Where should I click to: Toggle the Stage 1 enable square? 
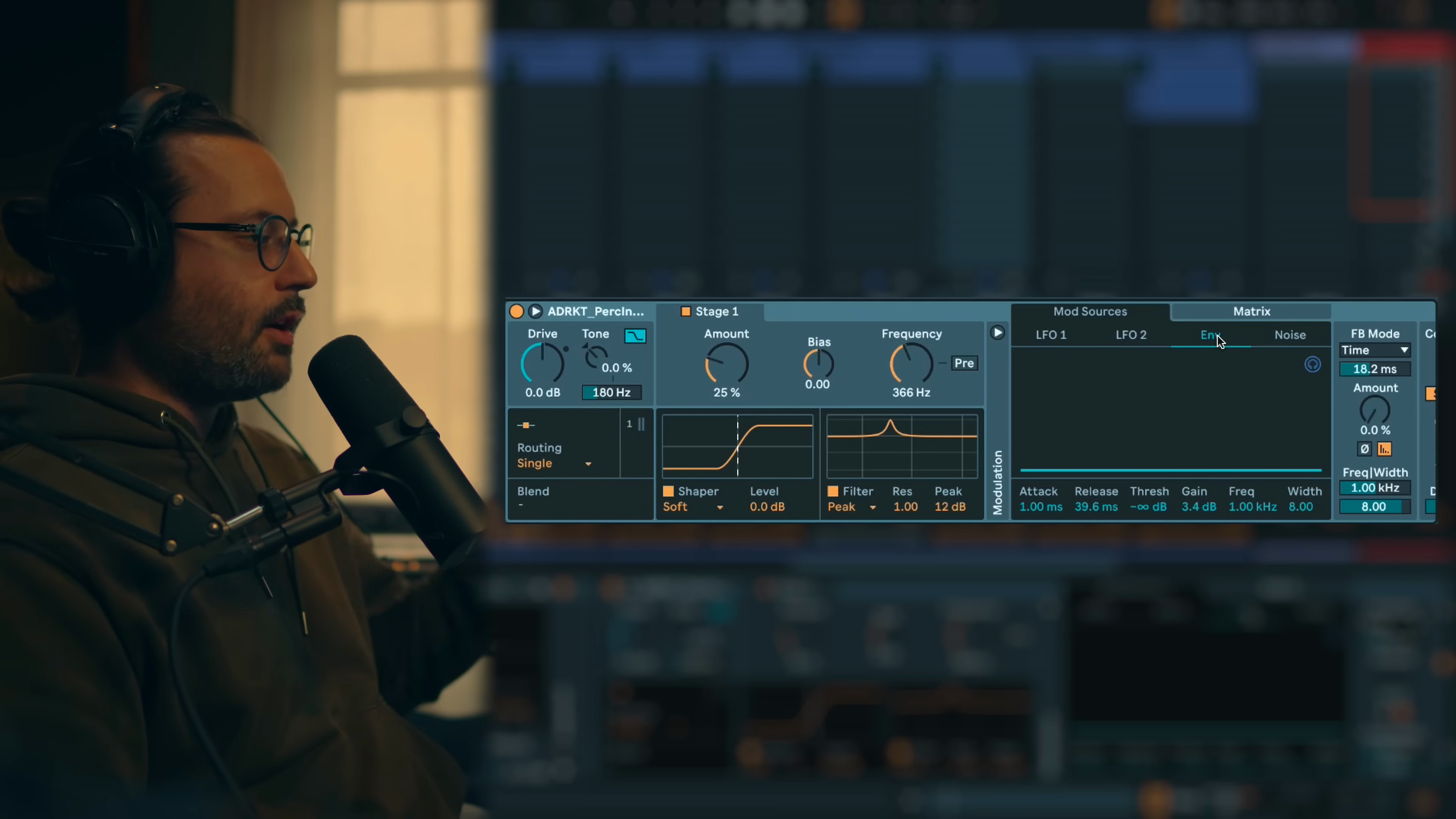(x=686, y=311)
